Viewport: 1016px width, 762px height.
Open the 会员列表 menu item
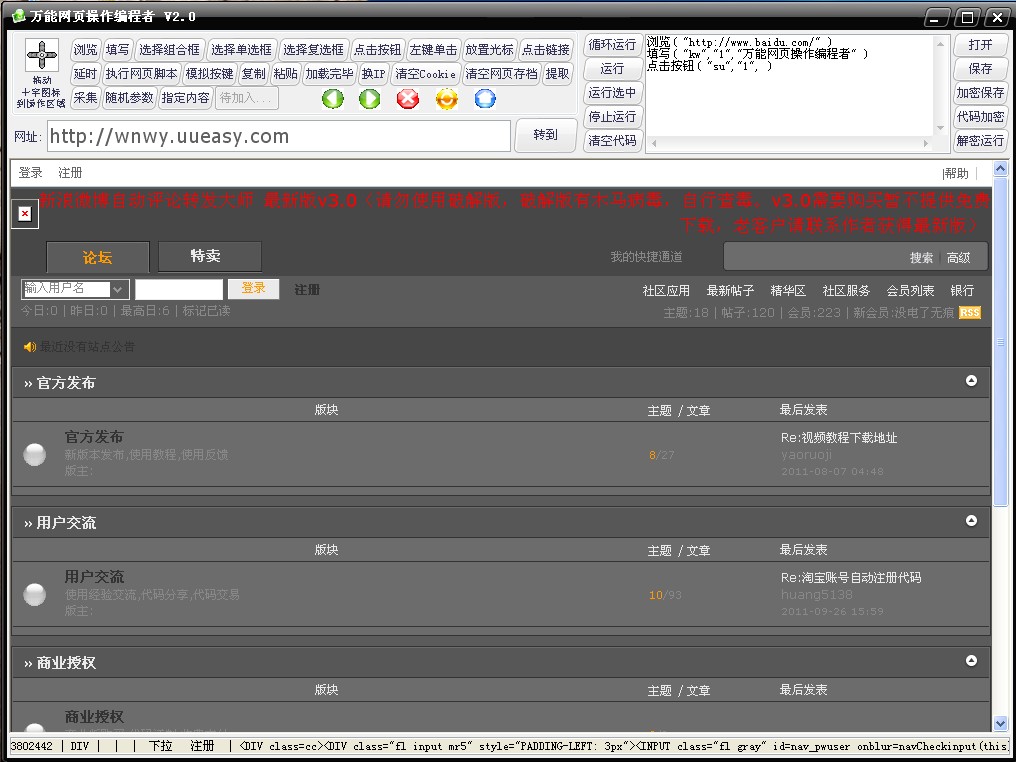[x=910, y=290]
